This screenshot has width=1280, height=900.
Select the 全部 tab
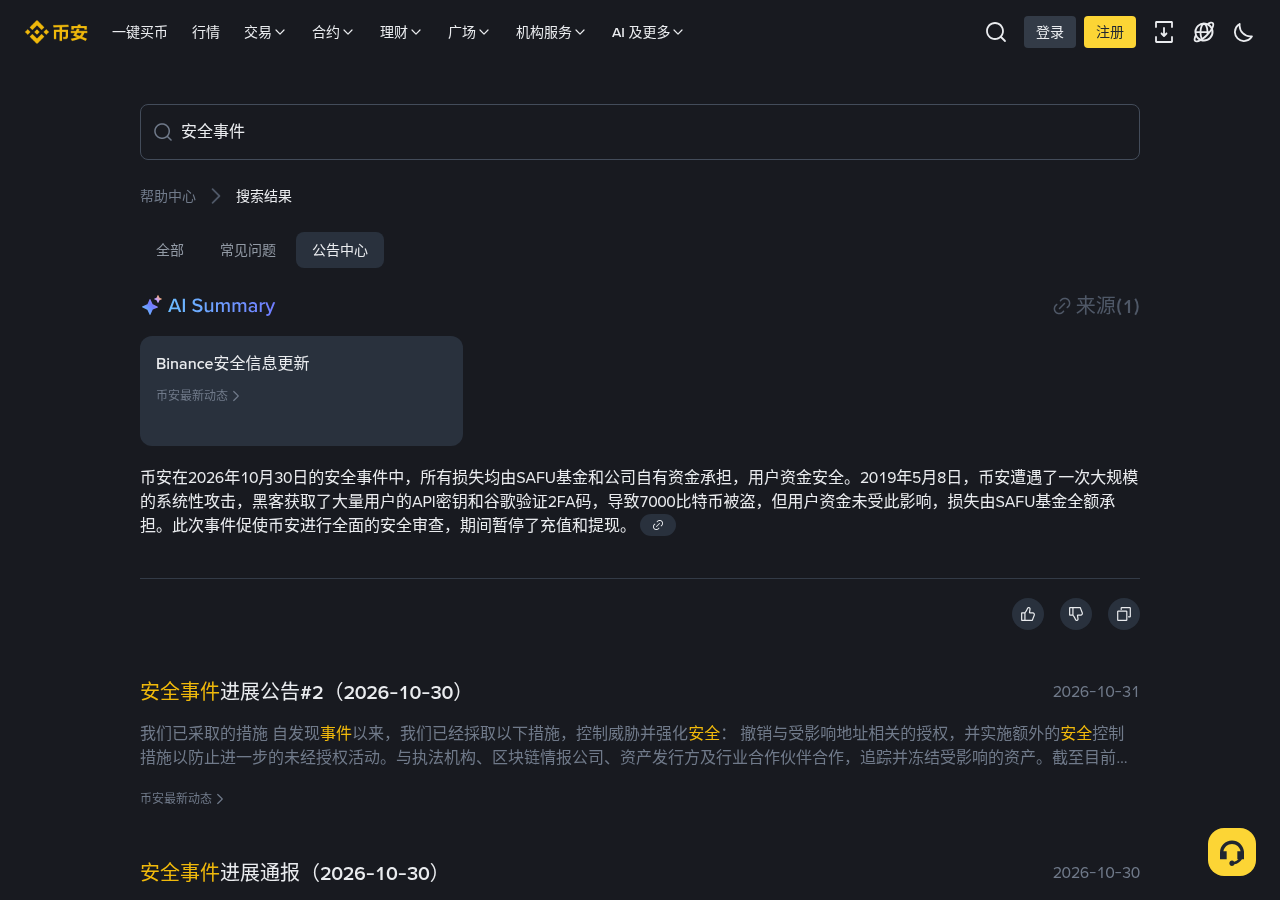(x=170, y=250)
